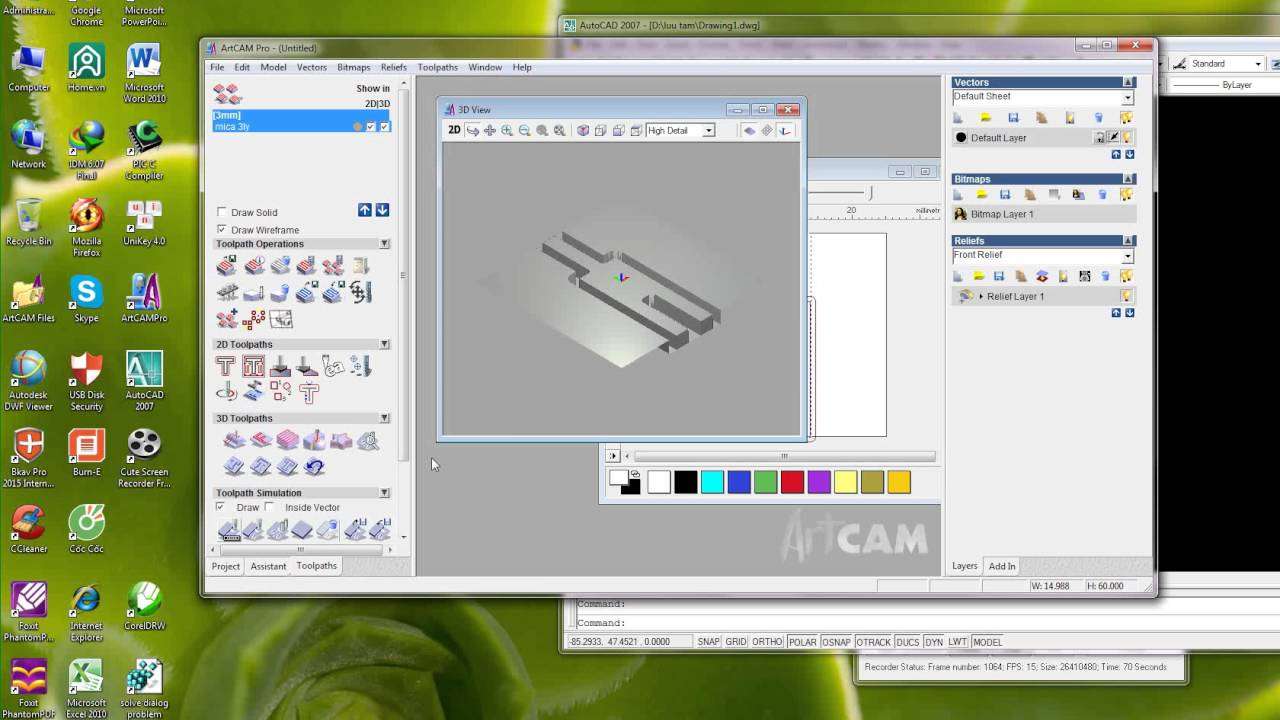
Task: Toggle origin axes display icon in 3D View
Action: coord(785,130)
